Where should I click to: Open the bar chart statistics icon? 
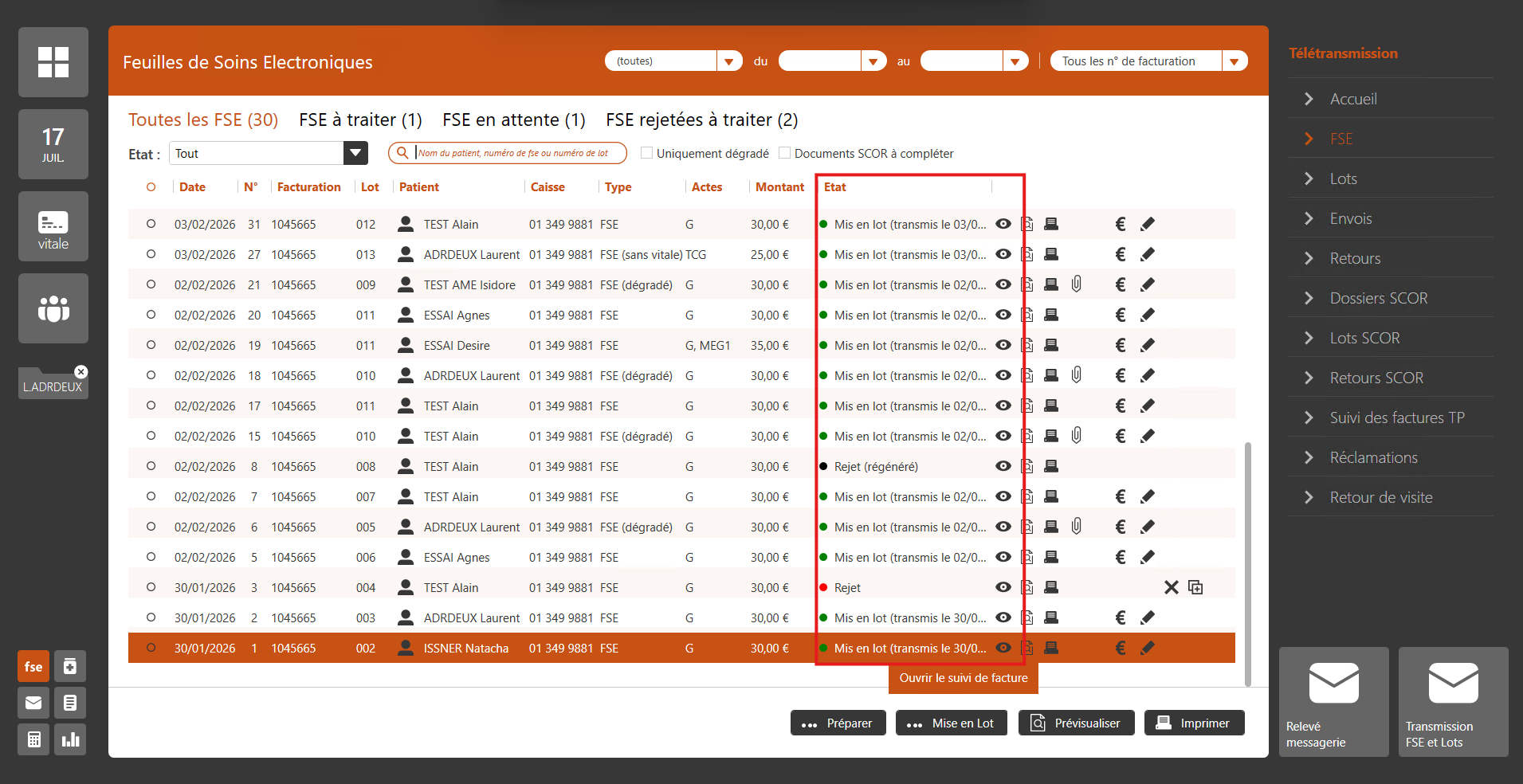click(x=70, y=739)
